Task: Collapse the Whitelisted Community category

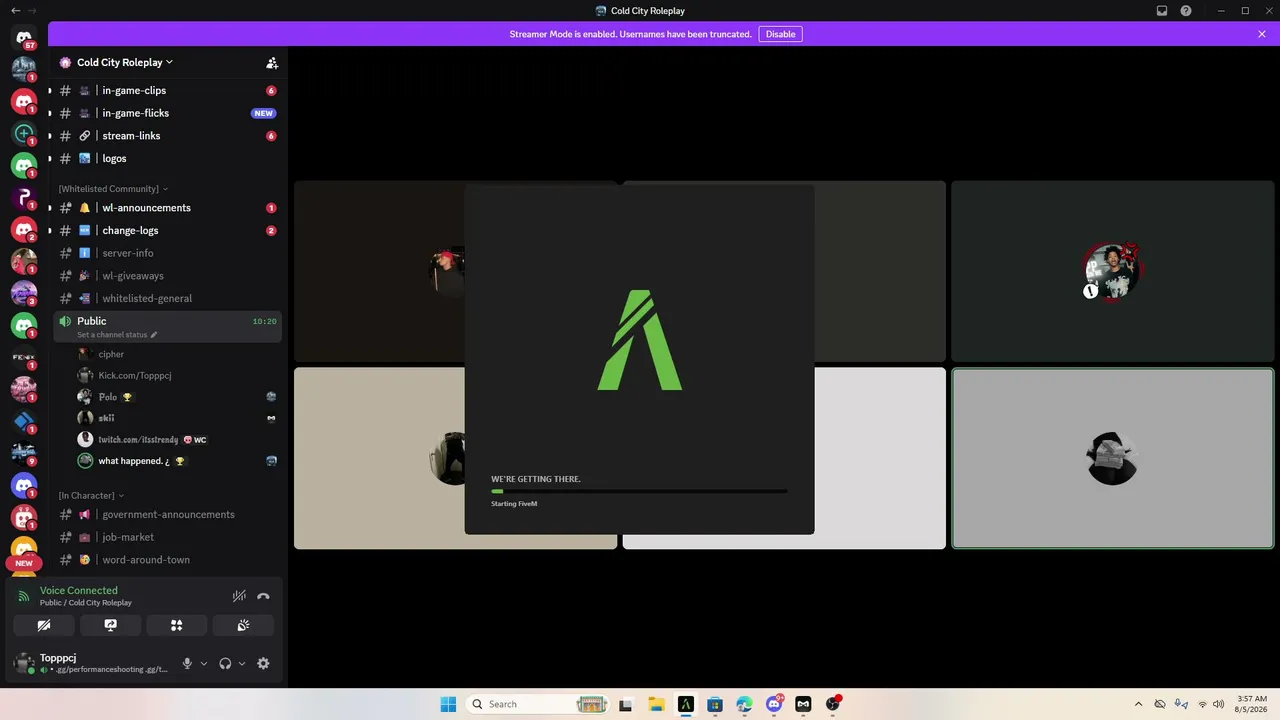Action: 113,188
